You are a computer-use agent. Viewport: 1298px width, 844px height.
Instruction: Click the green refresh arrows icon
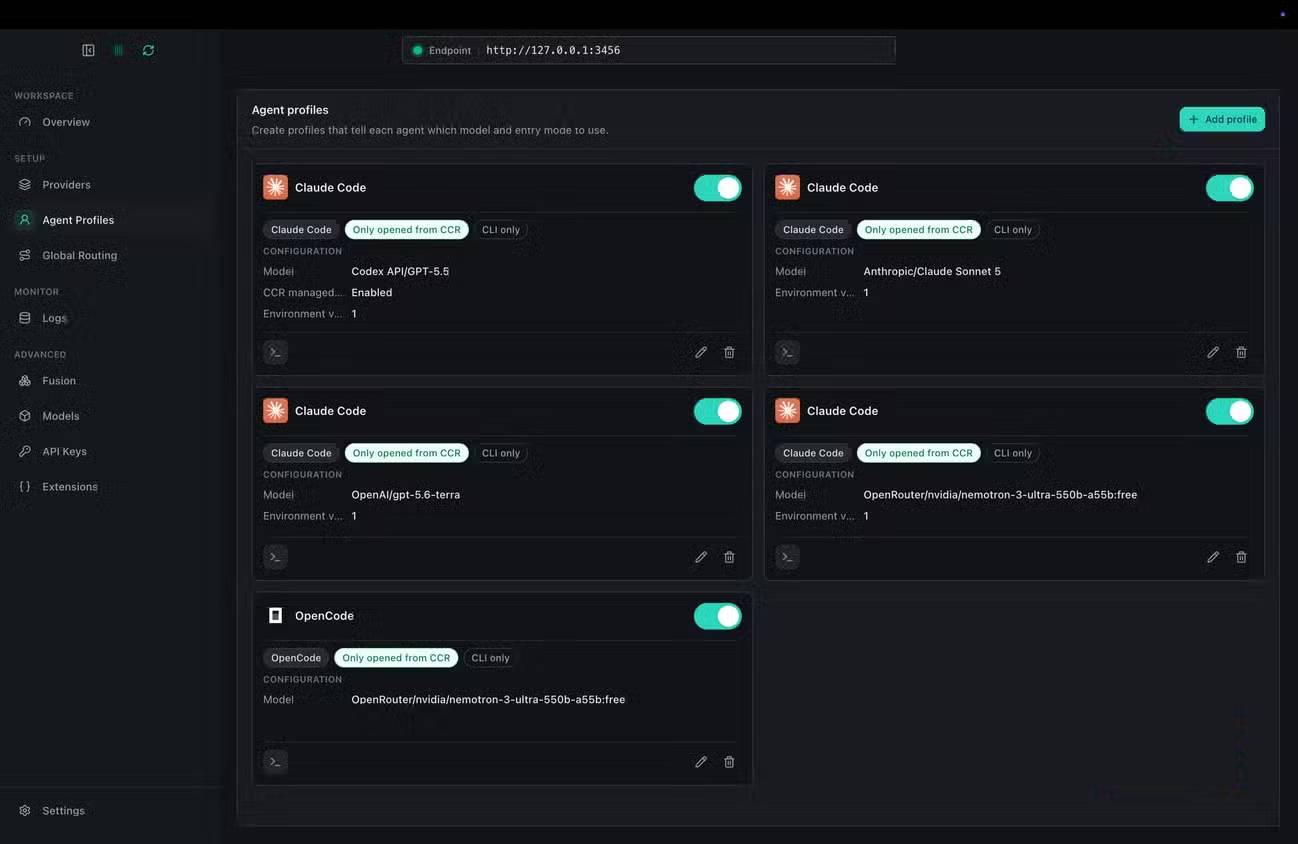[x=148, y=50]
